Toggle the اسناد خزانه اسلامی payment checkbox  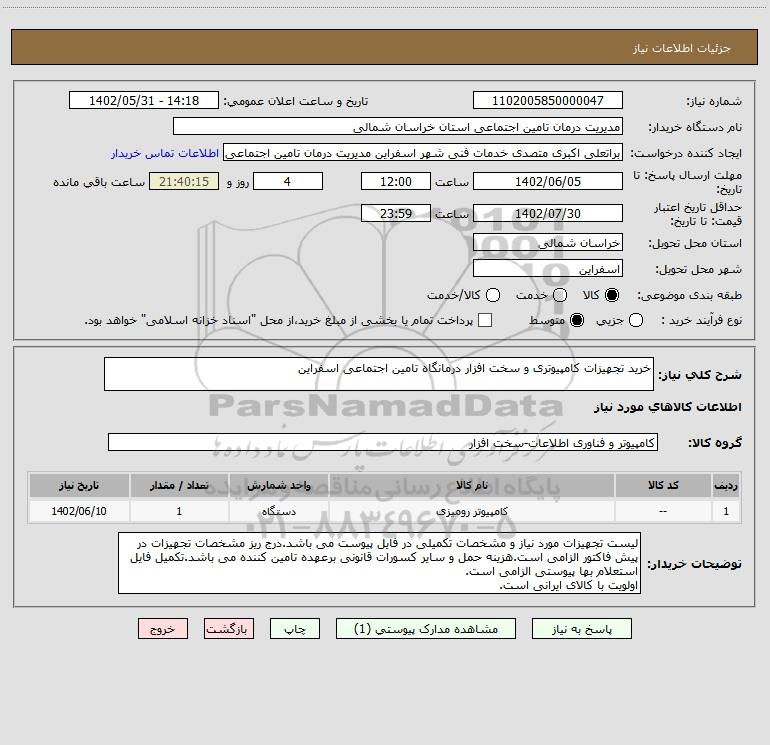(x=485, y=320)
